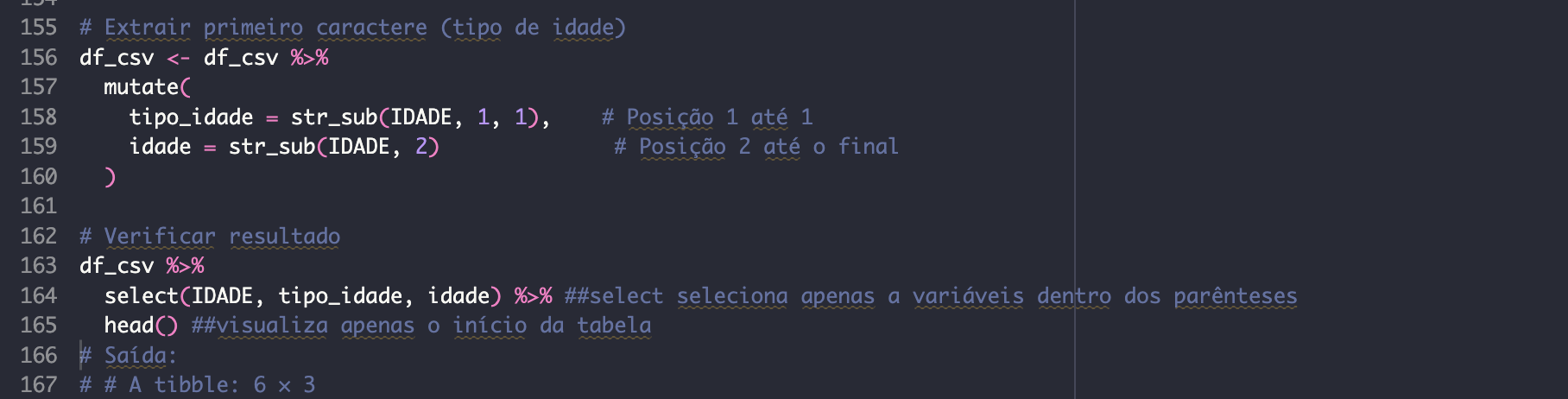Click the first str_sub call on line 158

pyautogui.click(x=333, y=117)
